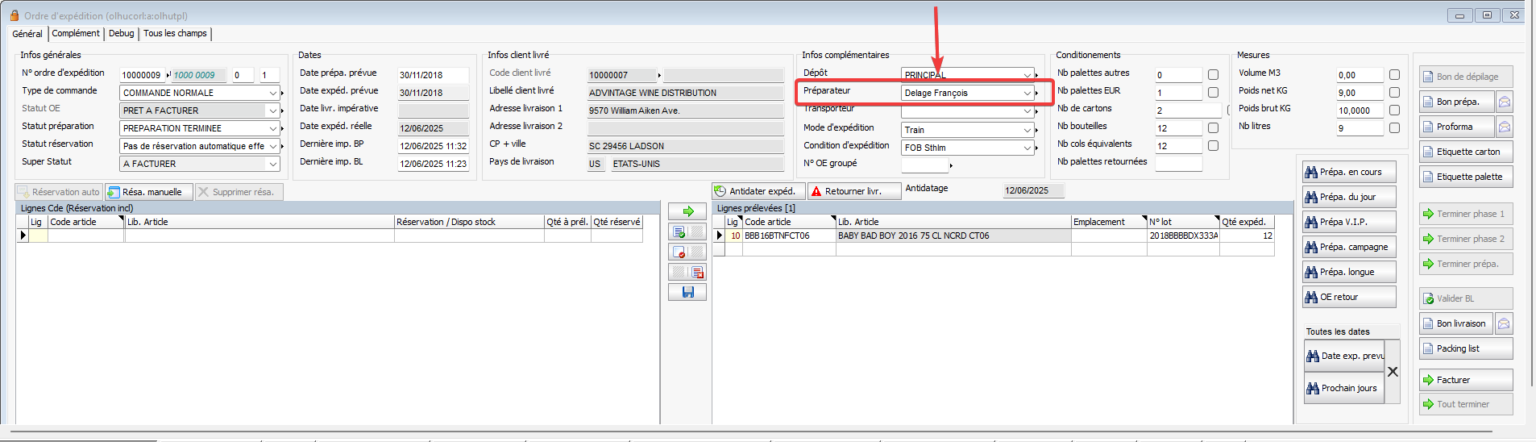The image size is (1536, 442).
Task: Open the Mode d'expédition dropdown
Action: (1027, 129)
